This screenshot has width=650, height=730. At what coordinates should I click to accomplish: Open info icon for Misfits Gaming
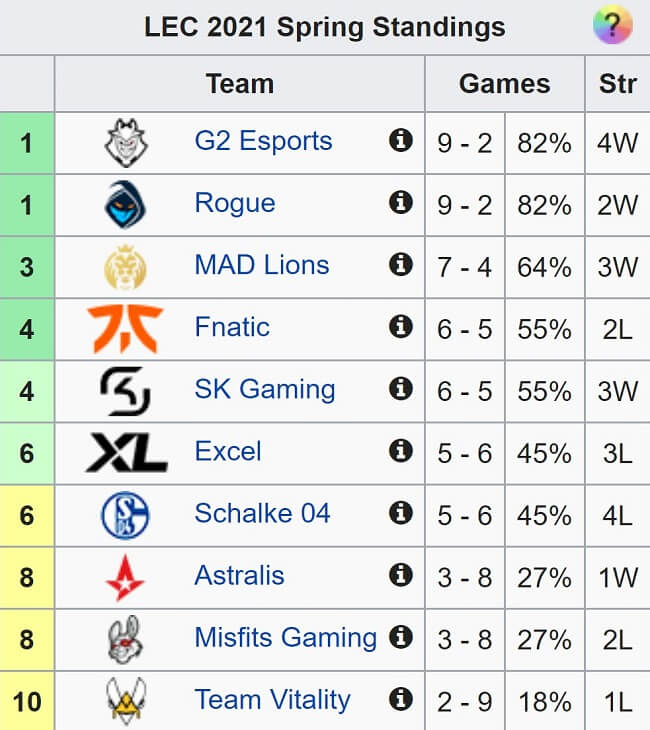point(401,637)
